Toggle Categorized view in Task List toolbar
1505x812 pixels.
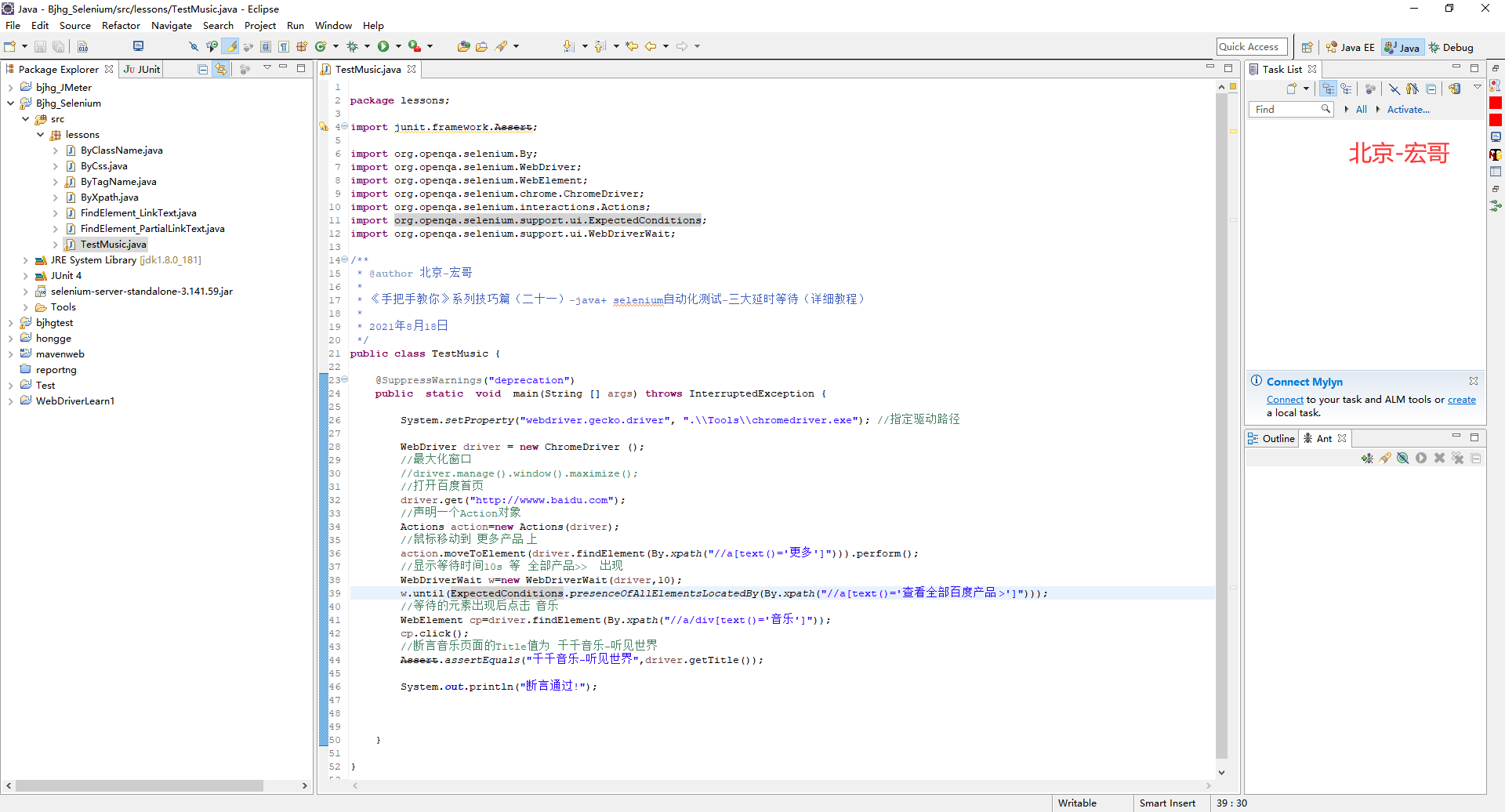1328,89
